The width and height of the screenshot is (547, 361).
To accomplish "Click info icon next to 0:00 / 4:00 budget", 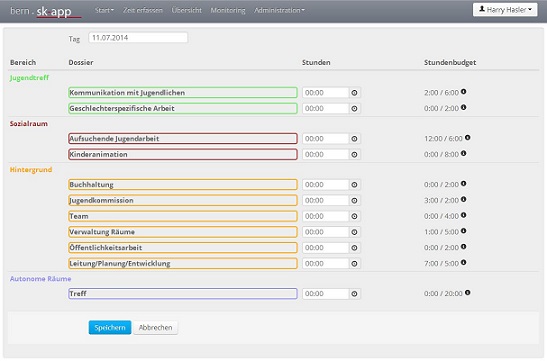I will [463, 215].
